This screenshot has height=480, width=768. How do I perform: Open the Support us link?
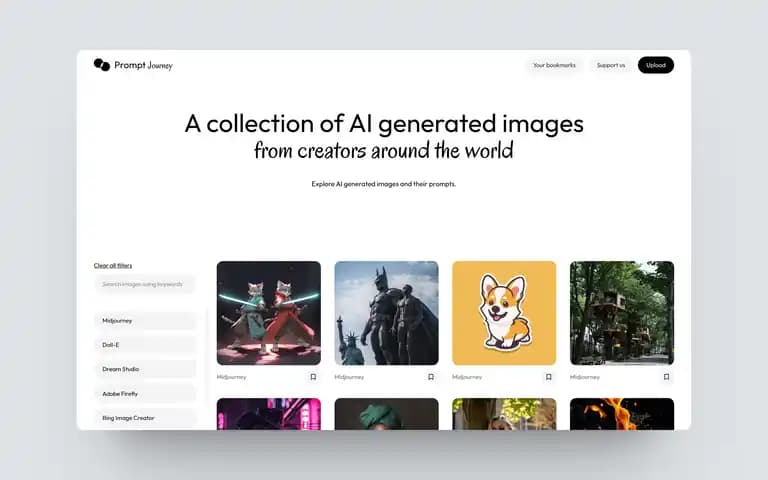(611, 65)
